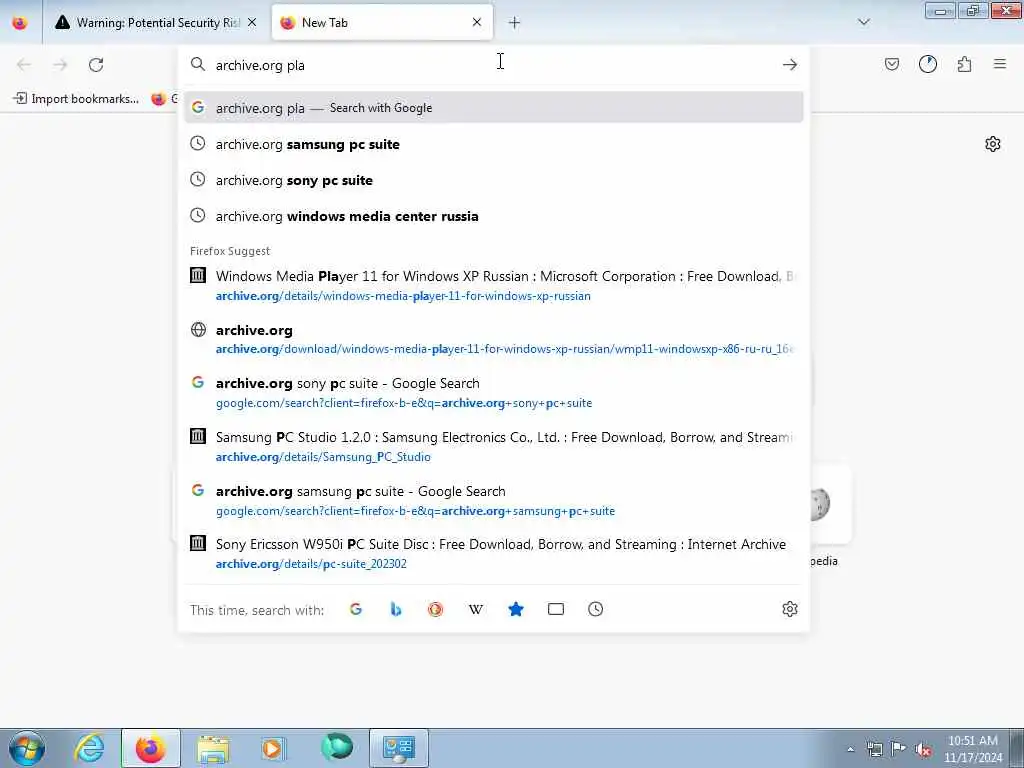Select 'archive.org samsung pc suite' history suggestion
This screenshot has height=768, width=1024.
click(x=494, y=144)
